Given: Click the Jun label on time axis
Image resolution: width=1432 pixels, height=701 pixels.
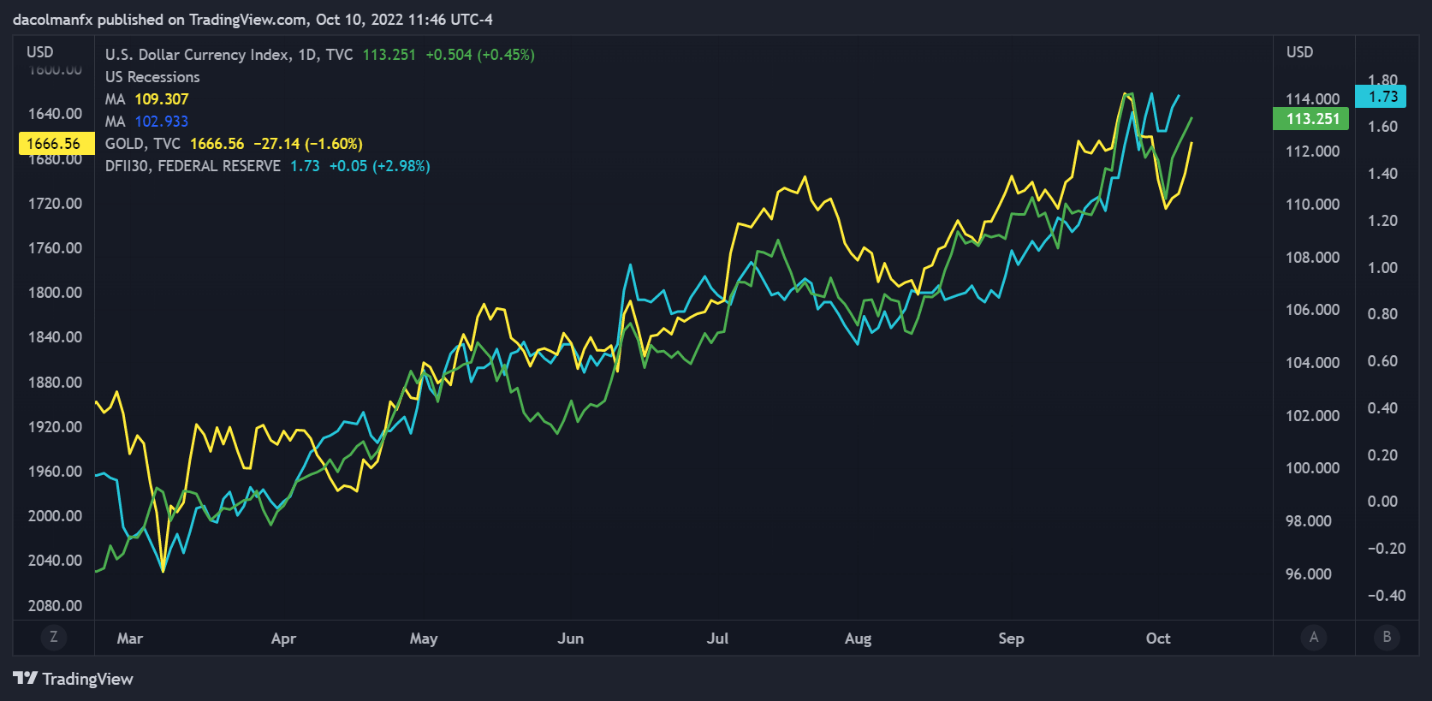Looking at the screenshot, I should 570,638.
